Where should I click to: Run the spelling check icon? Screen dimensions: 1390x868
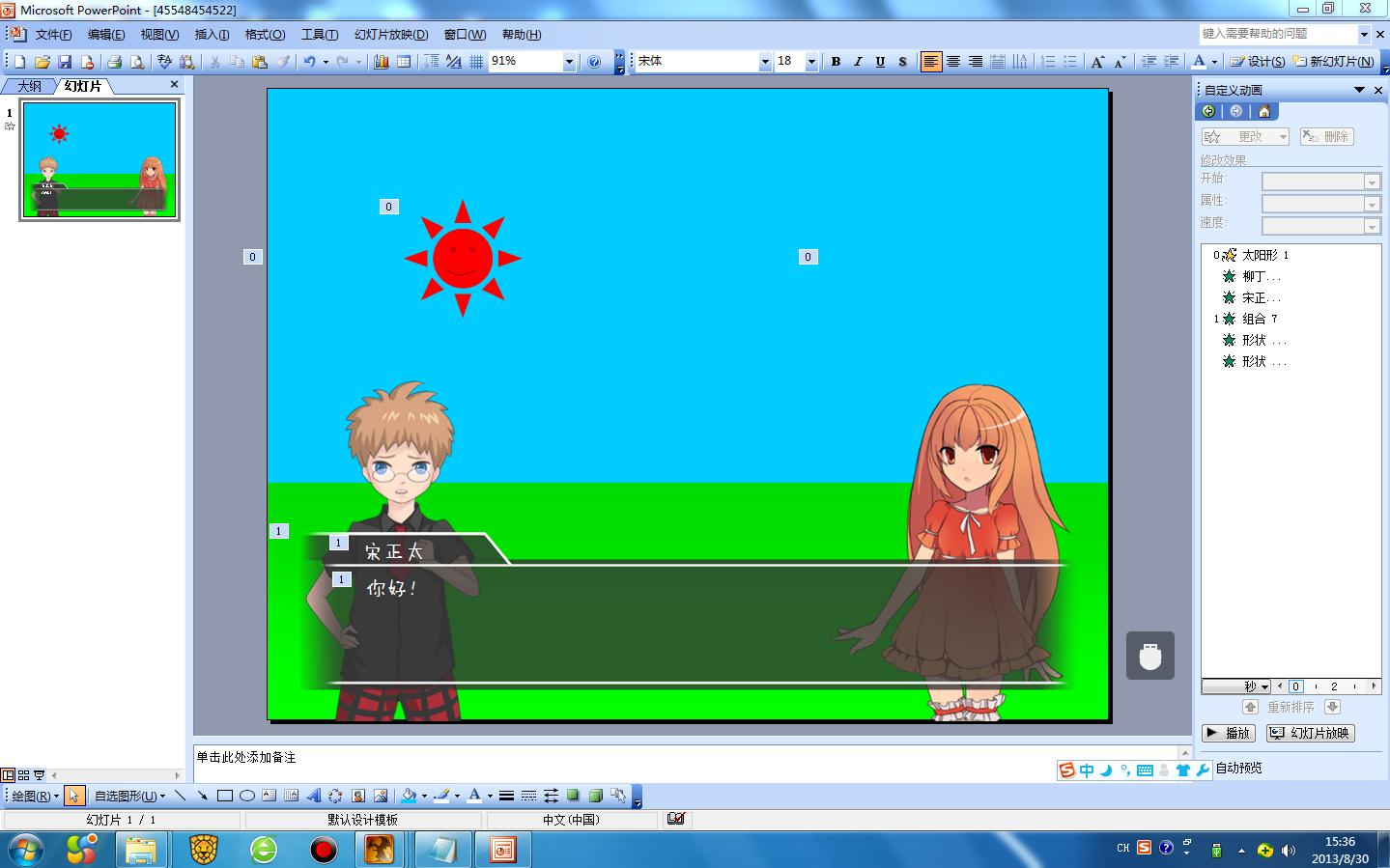pyautogui.click(x=164, y=62)
